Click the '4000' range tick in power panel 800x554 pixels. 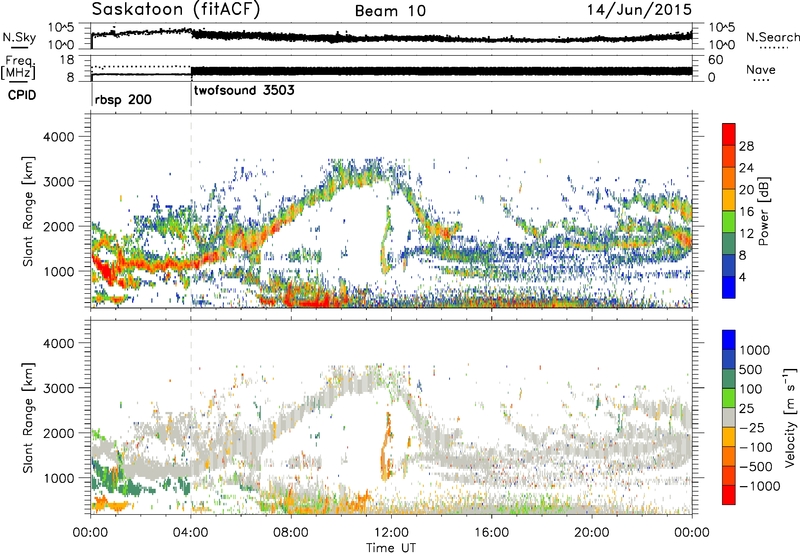(58, 137)
